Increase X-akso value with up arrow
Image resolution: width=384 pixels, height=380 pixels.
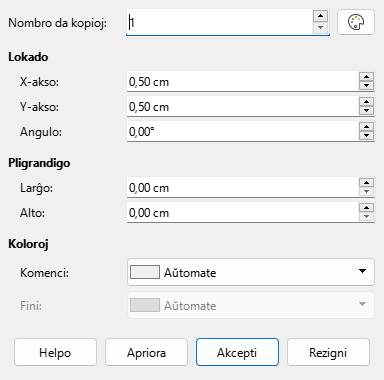pos(366,77)
